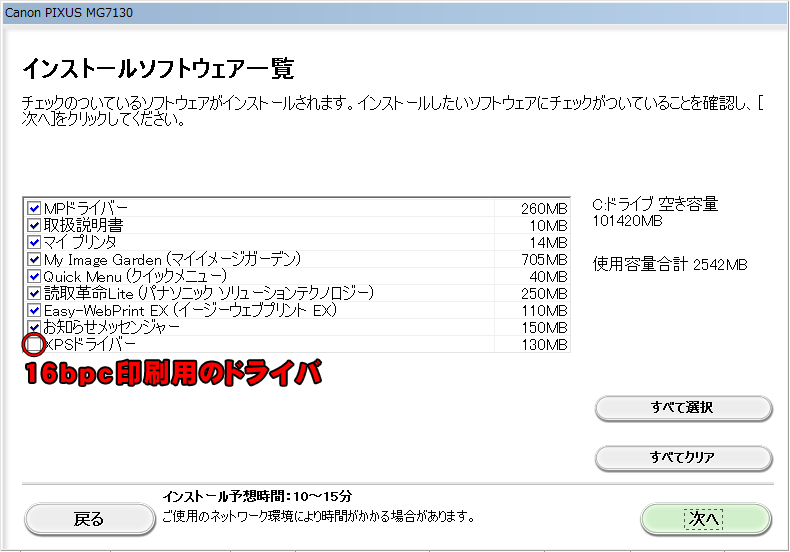This screenshot has height=552, width=790.
Task: Click the 40MB size value
Action: [548, 277]
